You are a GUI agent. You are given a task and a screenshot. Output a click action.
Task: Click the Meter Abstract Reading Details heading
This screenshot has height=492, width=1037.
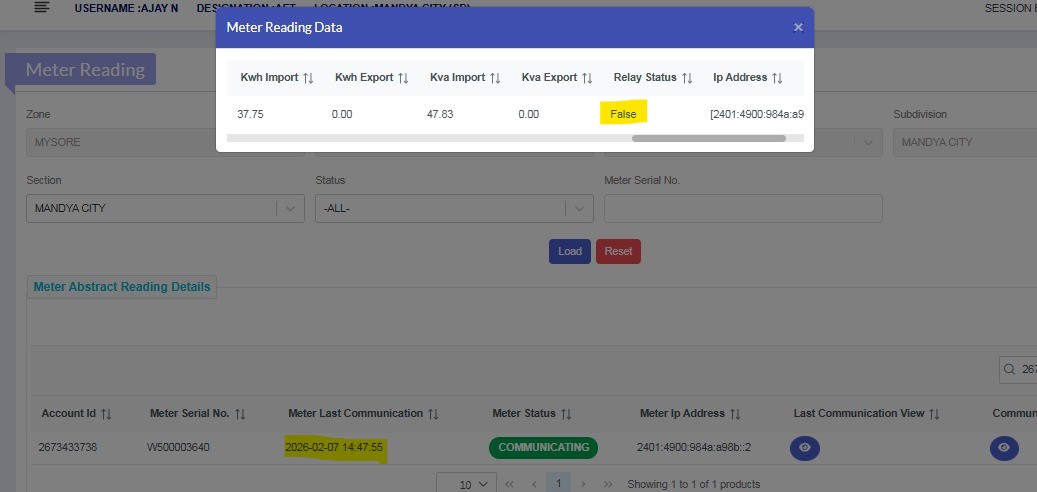pyautogui.click(x=122, y=287)
